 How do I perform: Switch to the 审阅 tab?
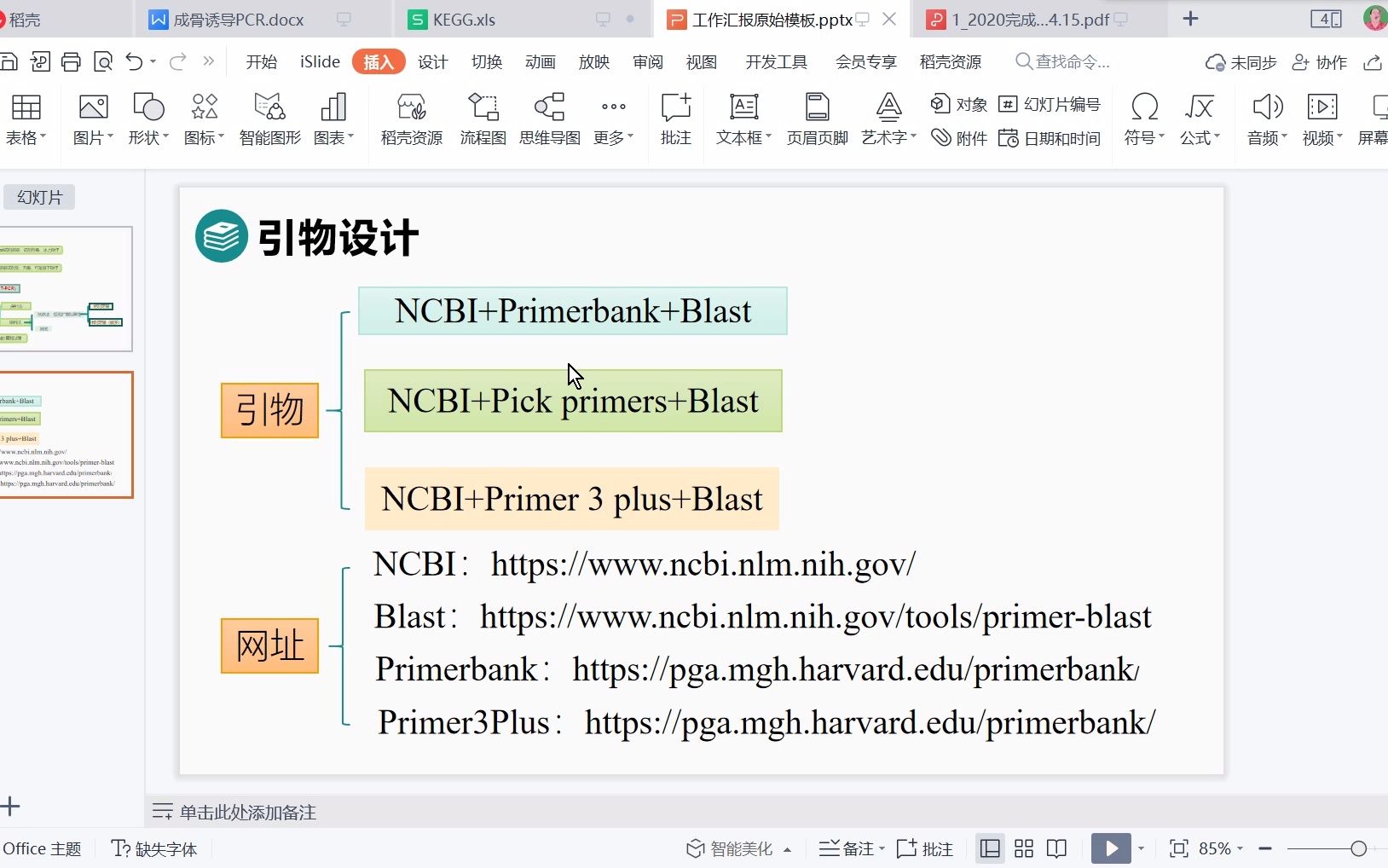(x=647, y=61)
